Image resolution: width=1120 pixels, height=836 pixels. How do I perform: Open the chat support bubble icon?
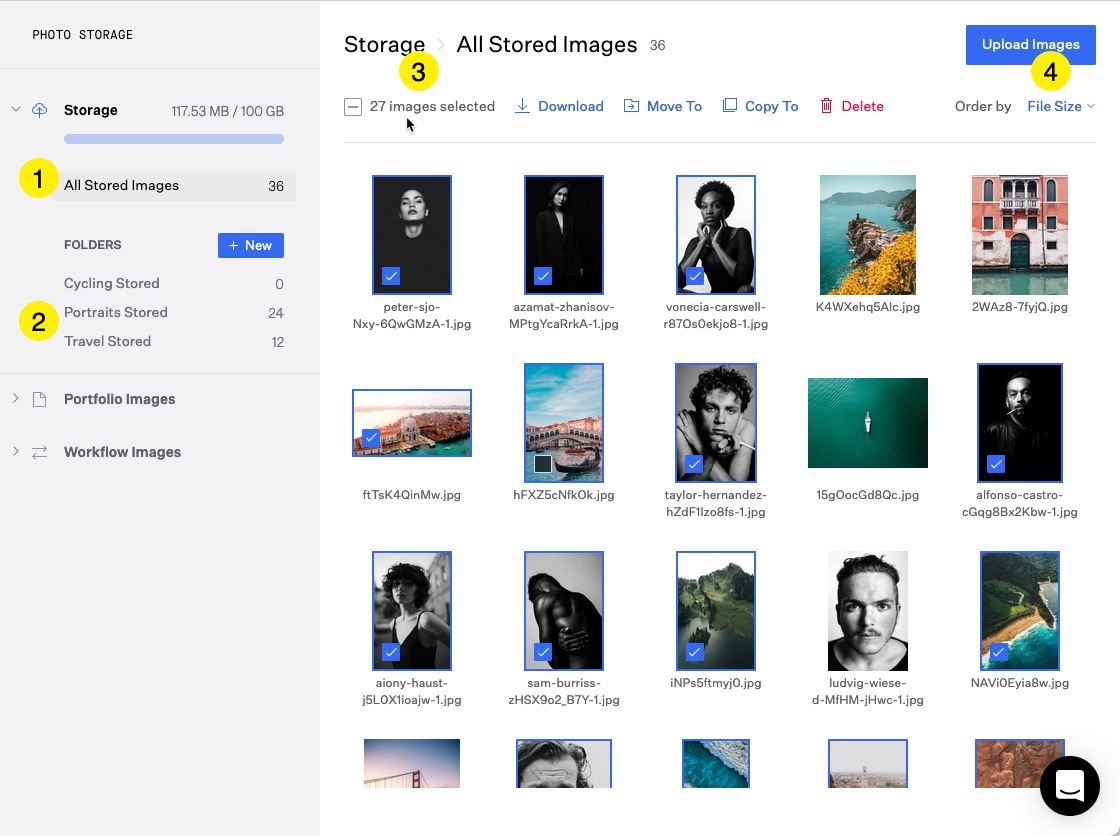coord(1069,786)
